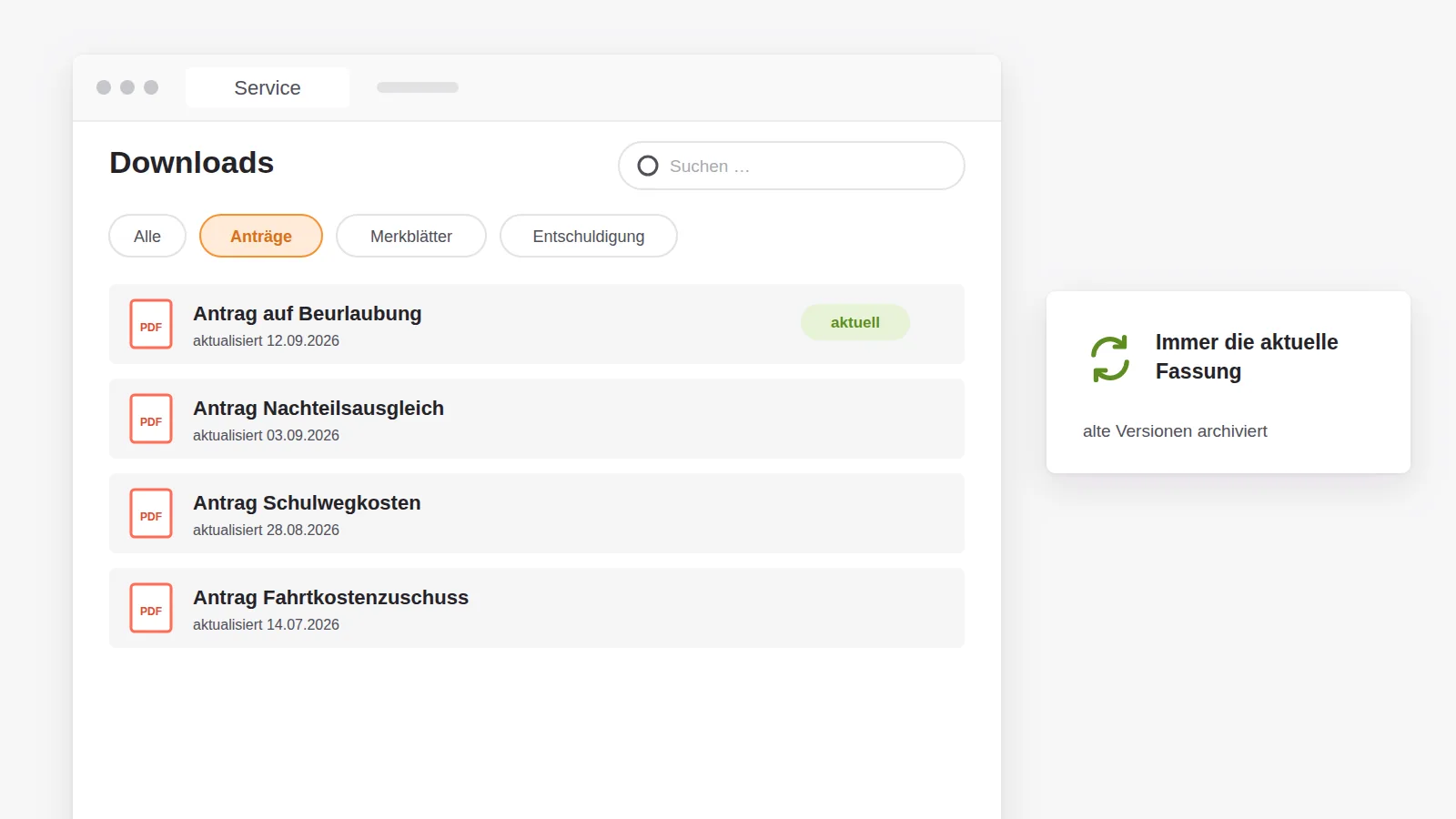Click the date aktualisiert 03.09.2026
Viewport: 1456px width, 819px height.
click(x=266, y=435)
